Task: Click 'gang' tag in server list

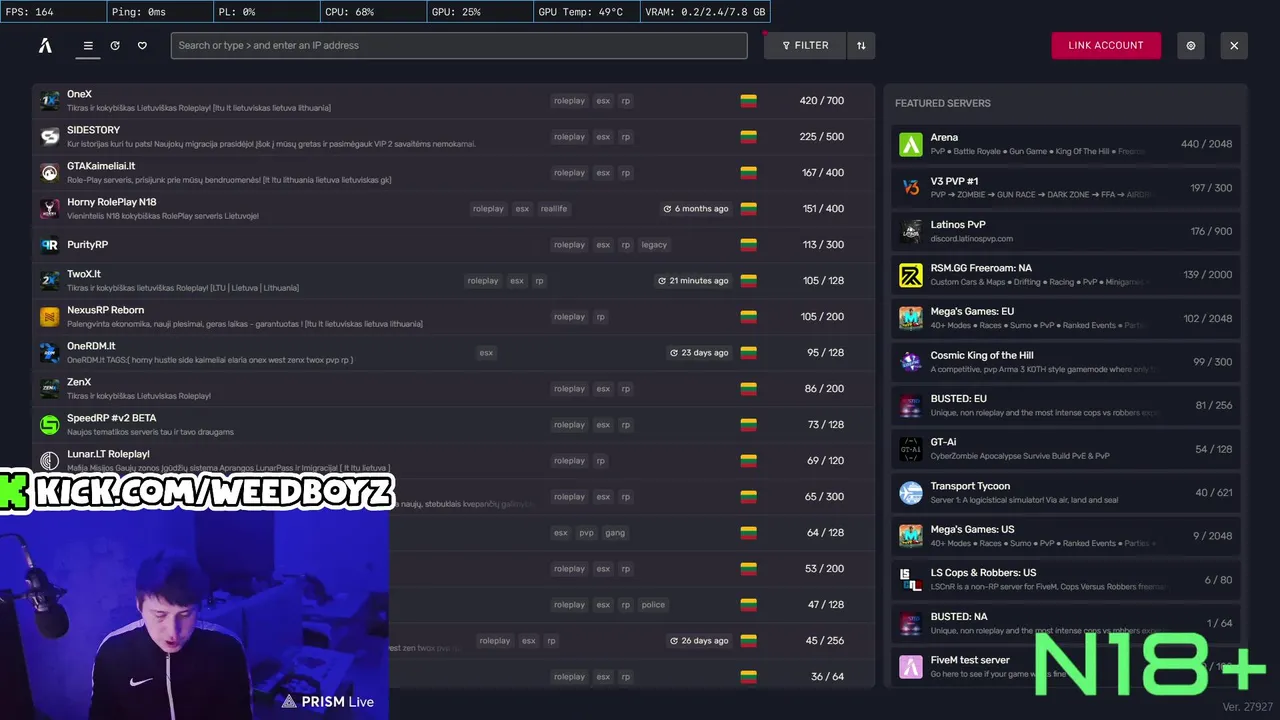Action: [615, 533]
